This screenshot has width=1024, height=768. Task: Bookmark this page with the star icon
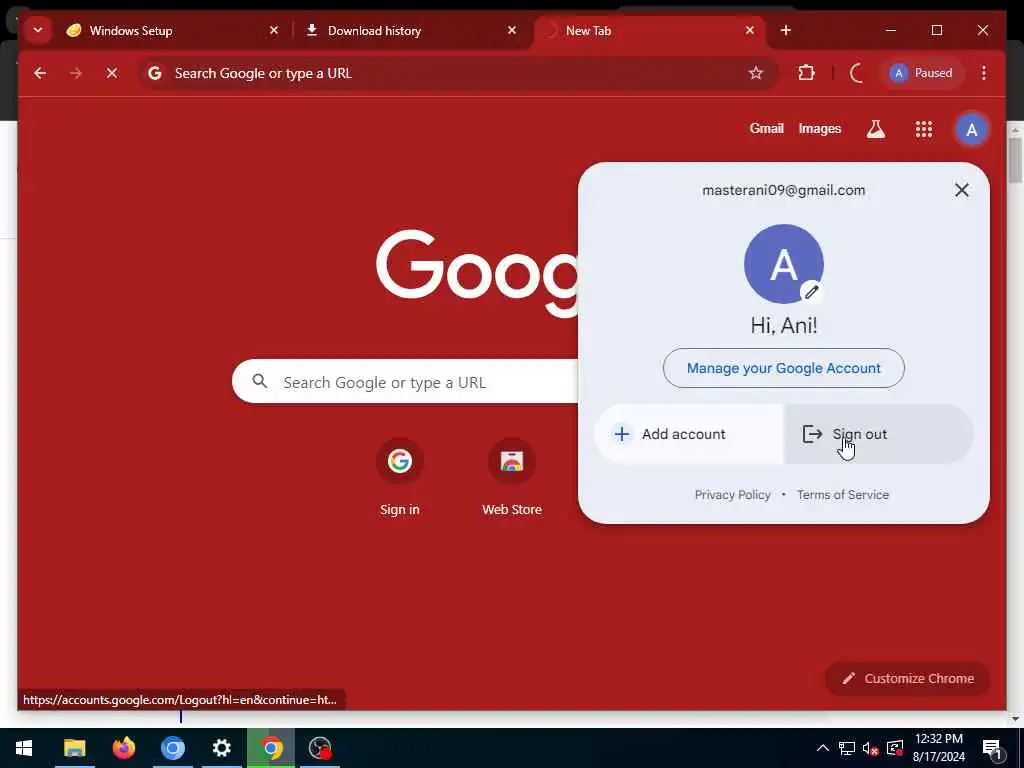pos(756,73)
